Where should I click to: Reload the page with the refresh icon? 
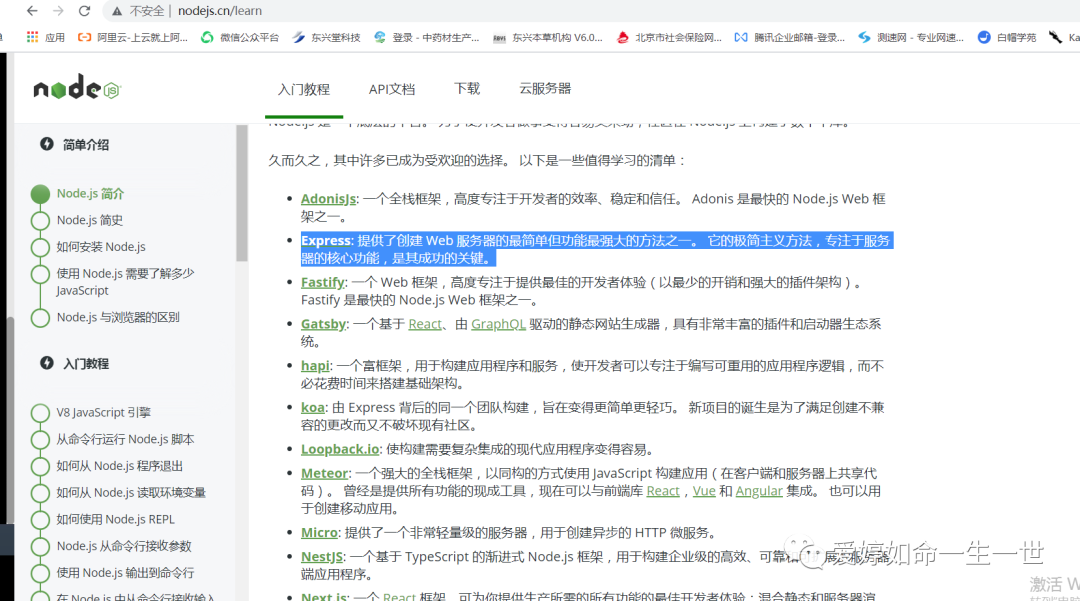click(x=84, y=11)
